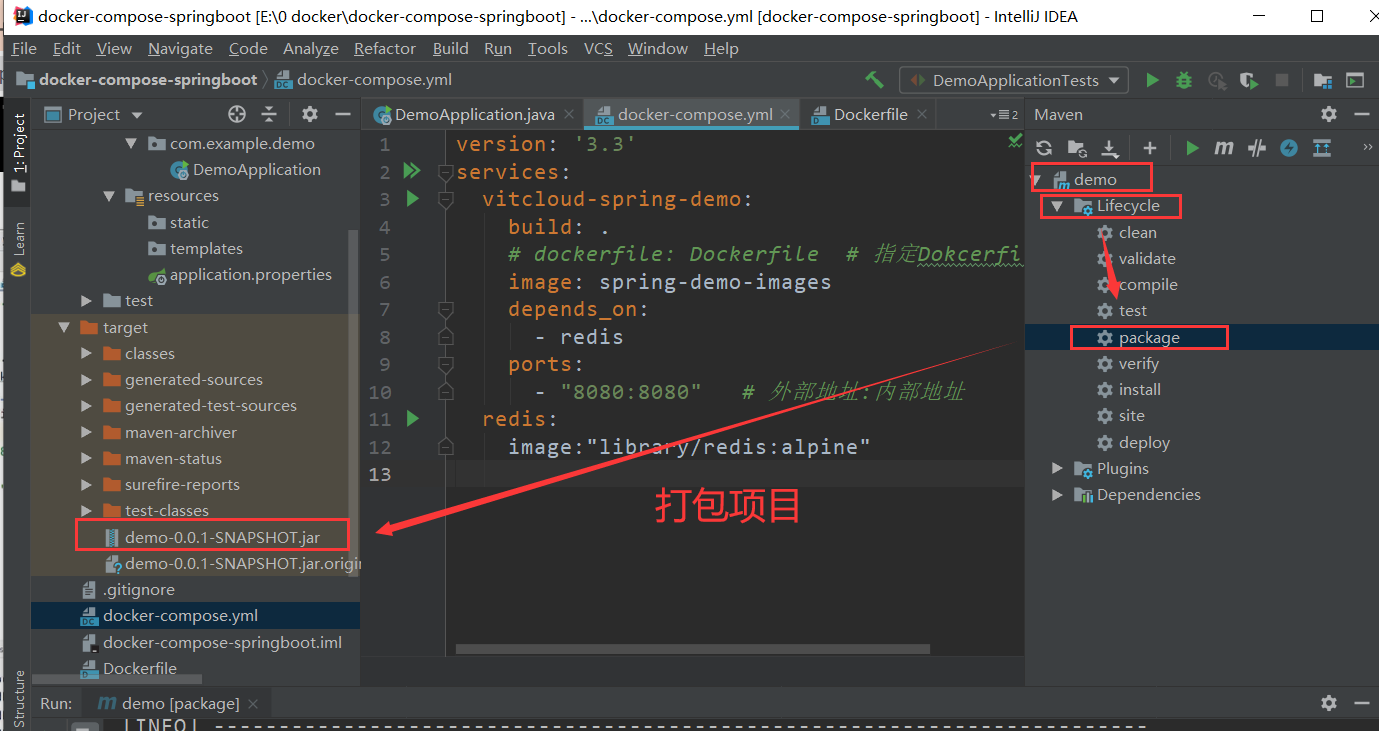
Task: Run the redis service via its gutter arrow on line 11
Action: click(x=412, y=418)
